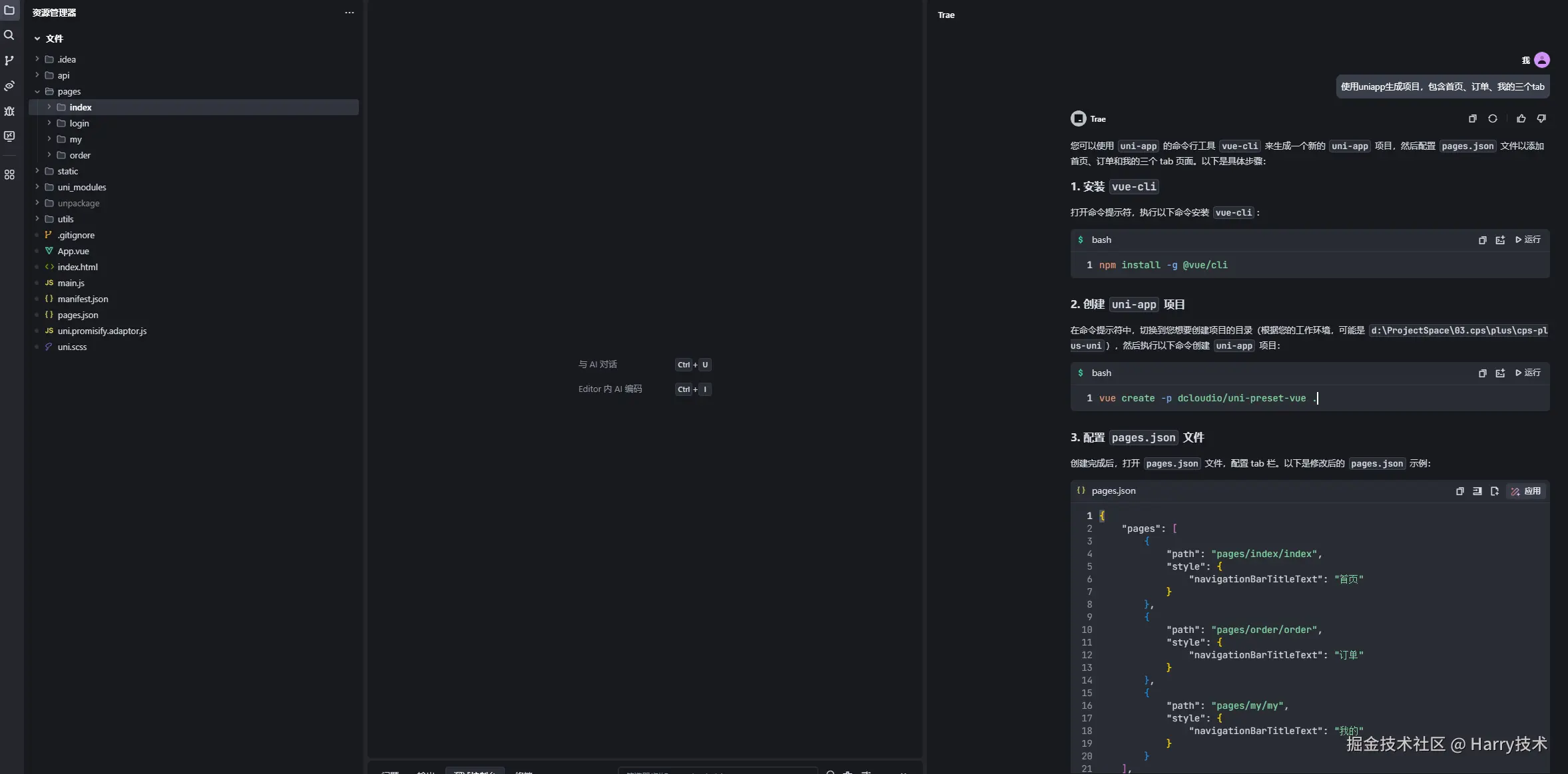This screenshot has height=774, width=1568.
Task: Apply the pages.json code with 应用
Action: pos(1526,491)
